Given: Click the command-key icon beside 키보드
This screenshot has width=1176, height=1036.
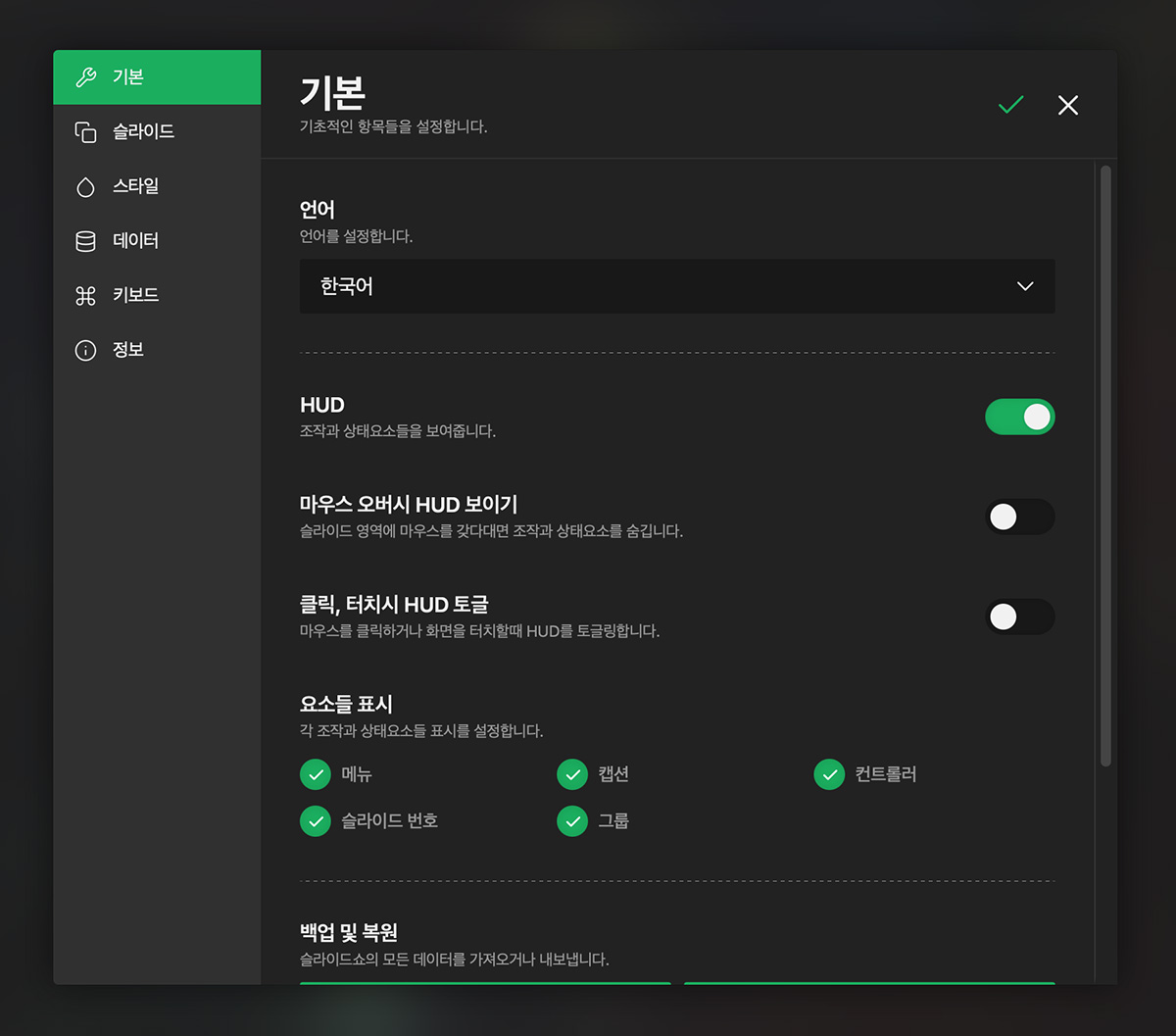Looking at the screenshot, I should [x=86, y=296].
